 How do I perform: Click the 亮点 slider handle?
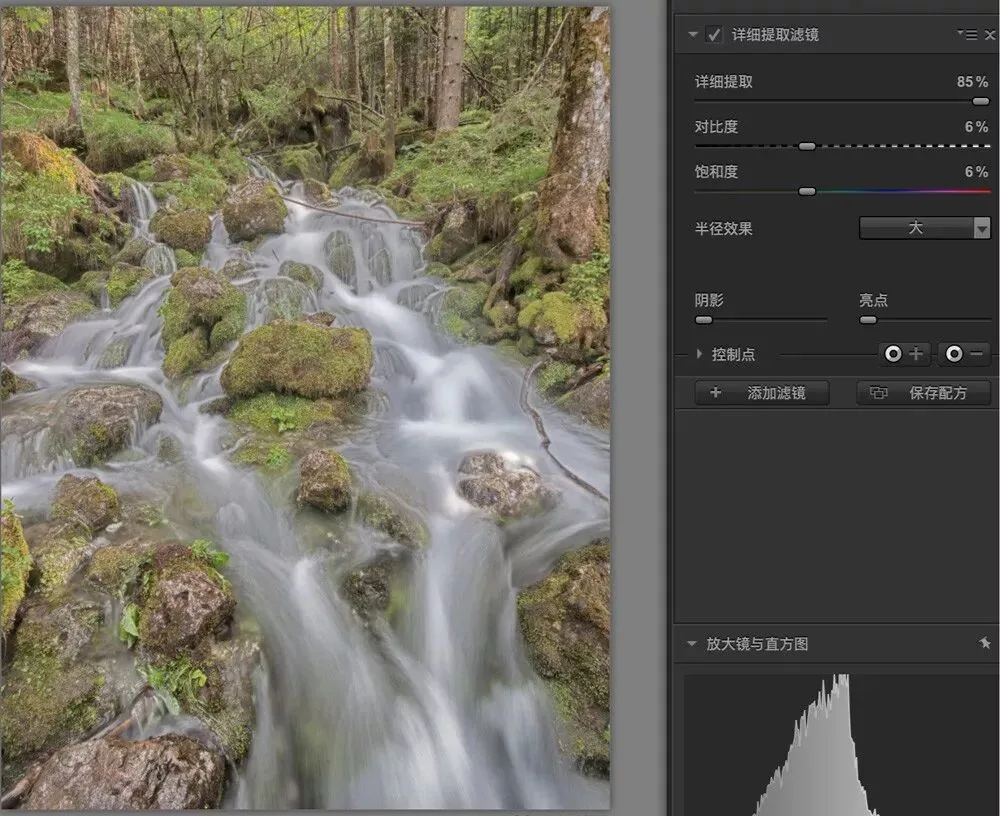click(x=868, y=320)
